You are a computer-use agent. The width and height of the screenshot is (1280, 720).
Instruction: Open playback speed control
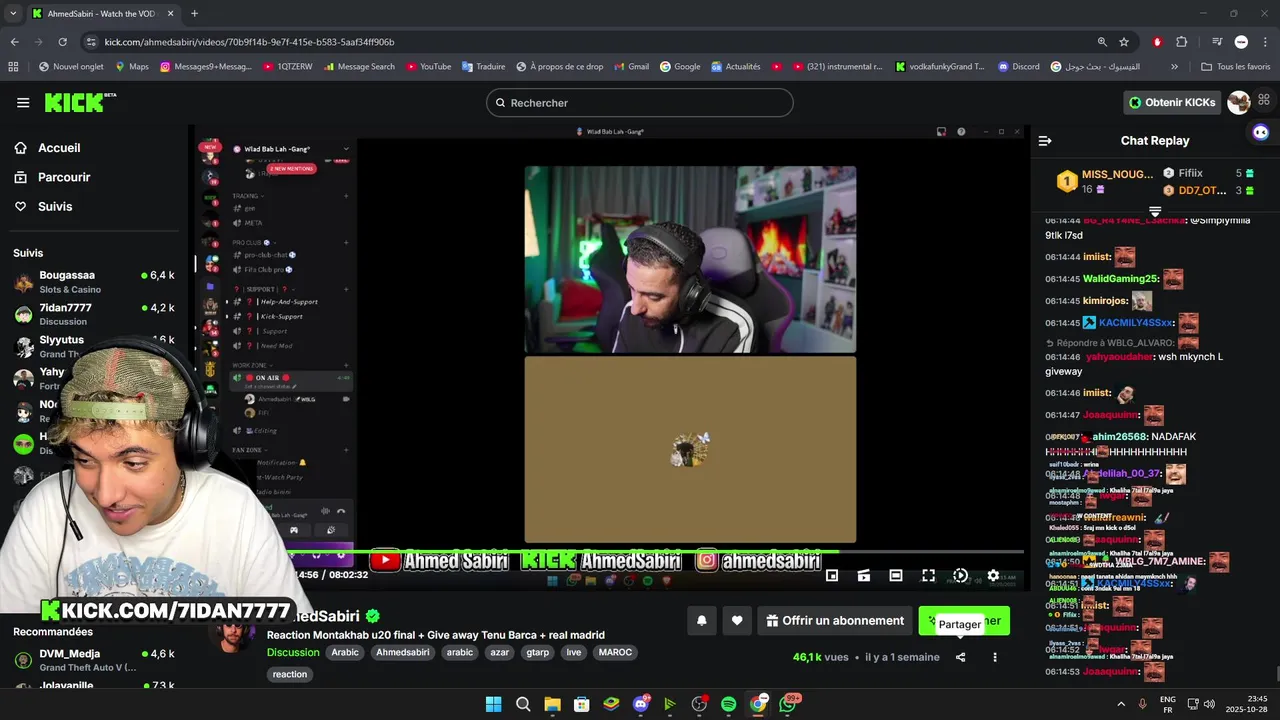click(960, 575)
